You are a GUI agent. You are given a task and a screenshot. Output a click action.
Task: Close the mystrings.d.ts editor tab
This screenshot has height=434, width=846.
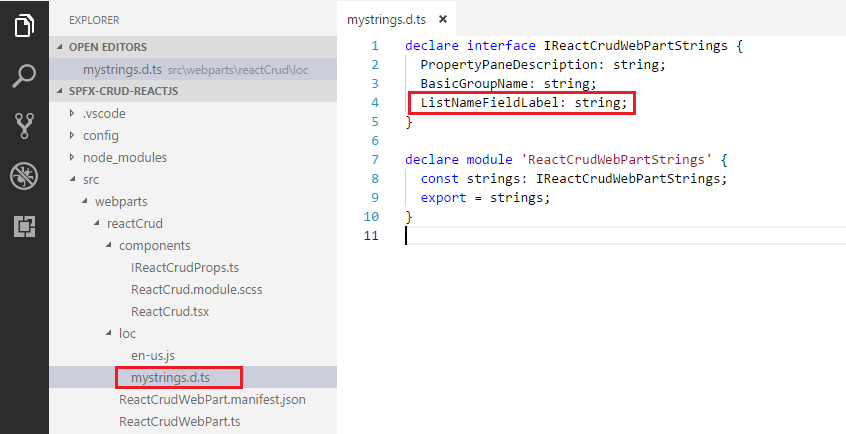443,19
